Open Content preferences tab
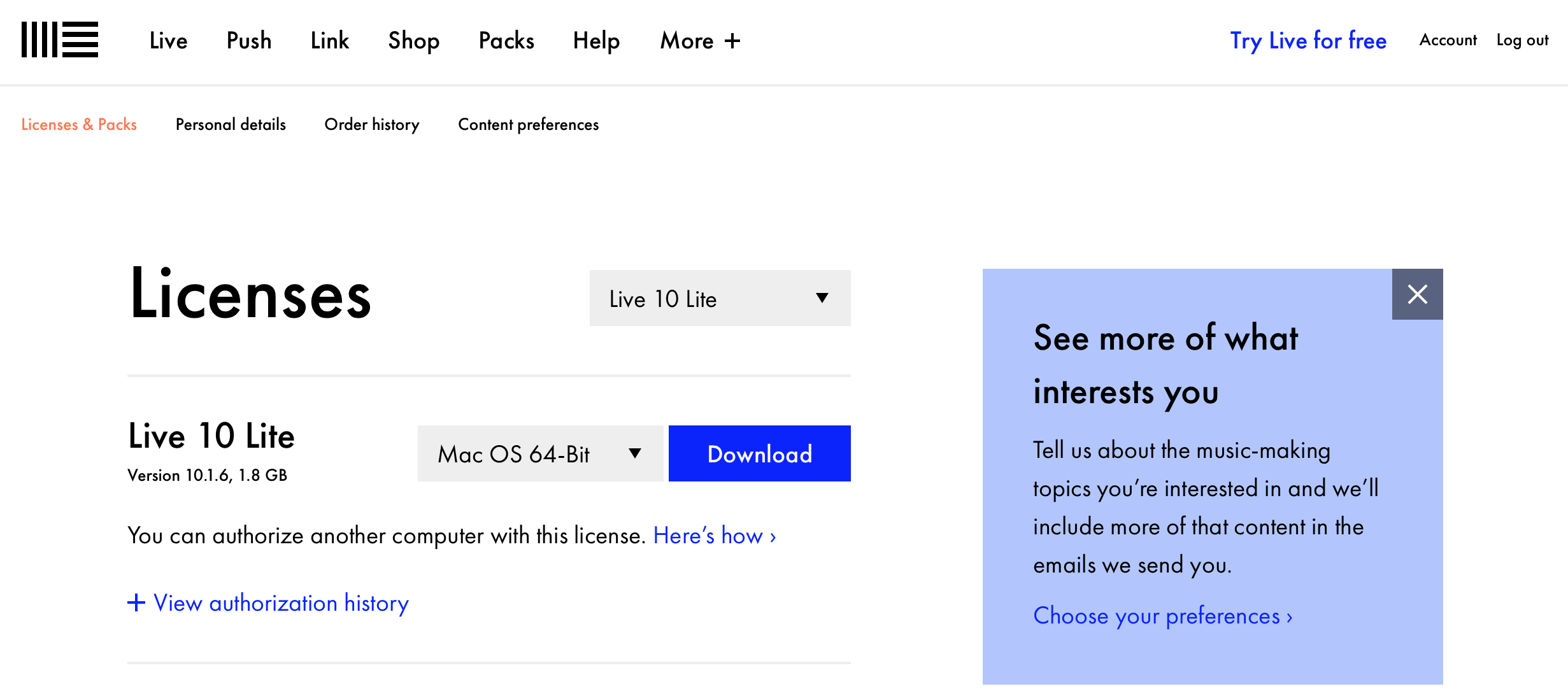Image resolution: width=1568 pixels, height=698 pixels. [x=529, y=124]
